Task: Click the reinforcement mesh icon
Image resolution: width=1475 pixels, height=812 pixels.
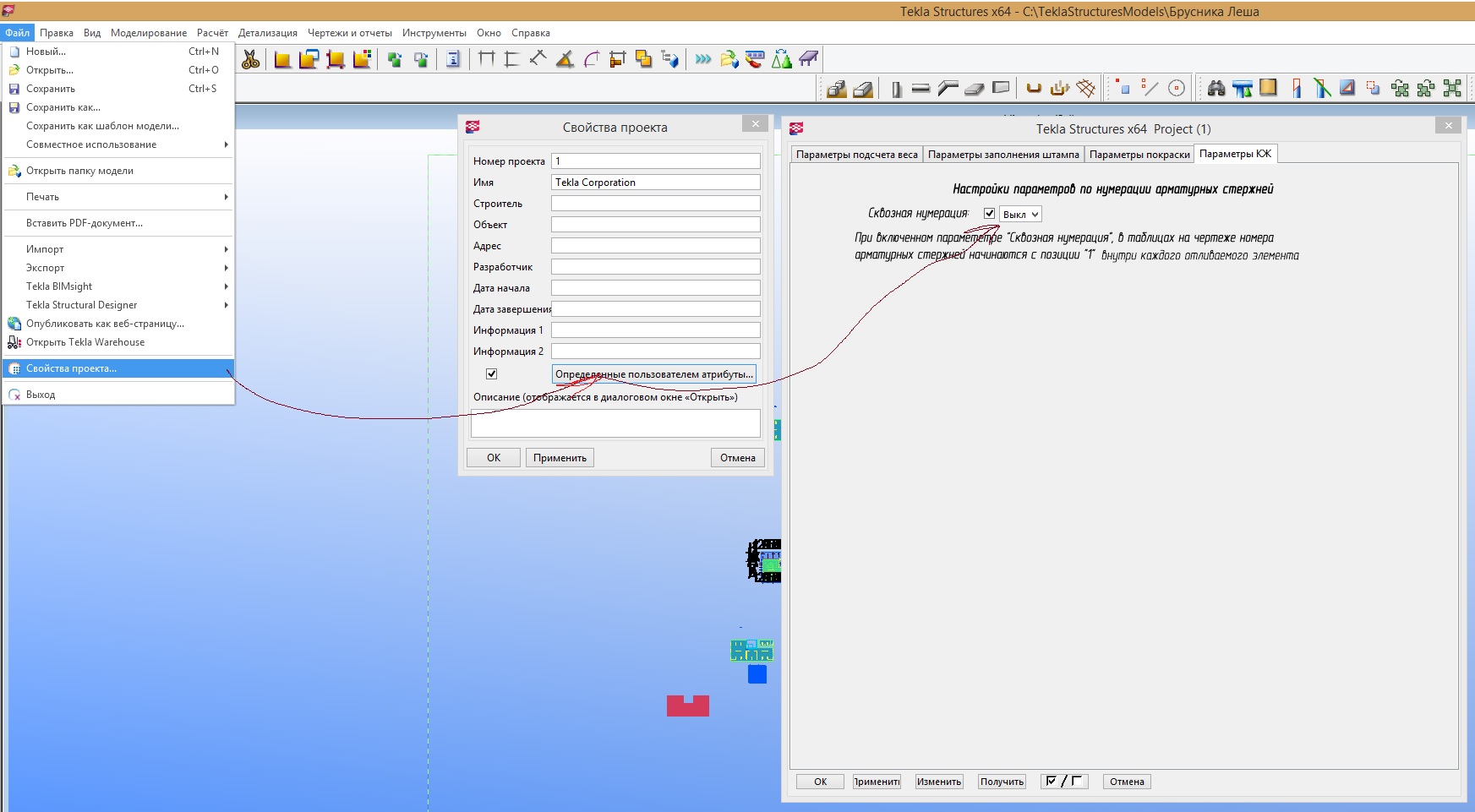Action: (x=1086, y=88)
